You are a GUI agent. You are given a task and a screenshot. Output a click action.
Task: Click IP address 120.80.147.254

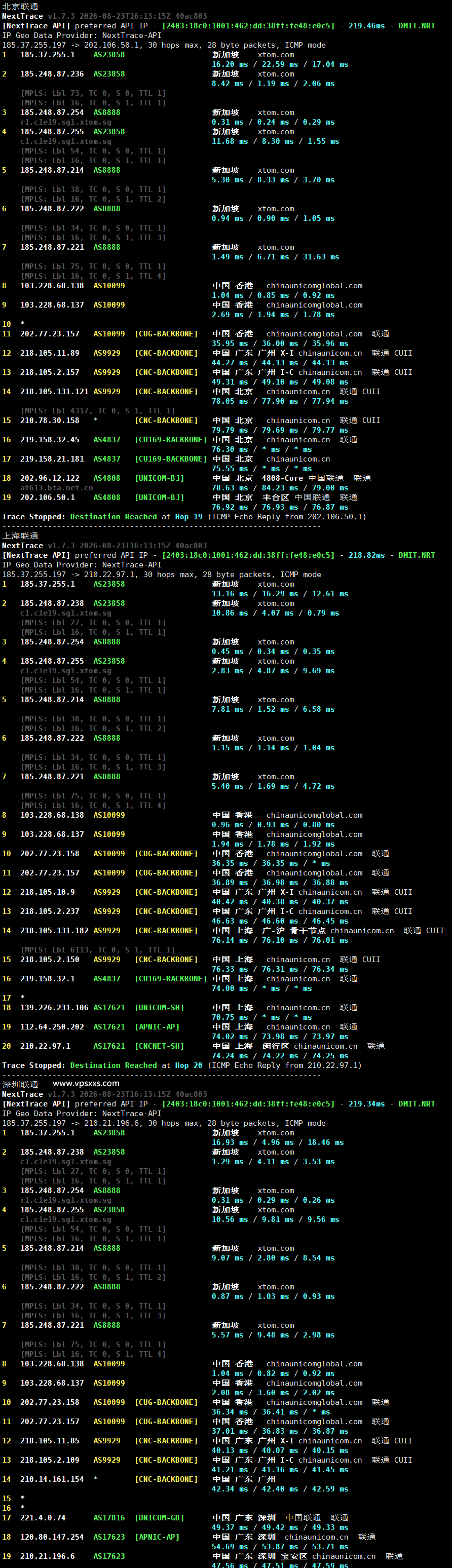tap(52, 1537)
